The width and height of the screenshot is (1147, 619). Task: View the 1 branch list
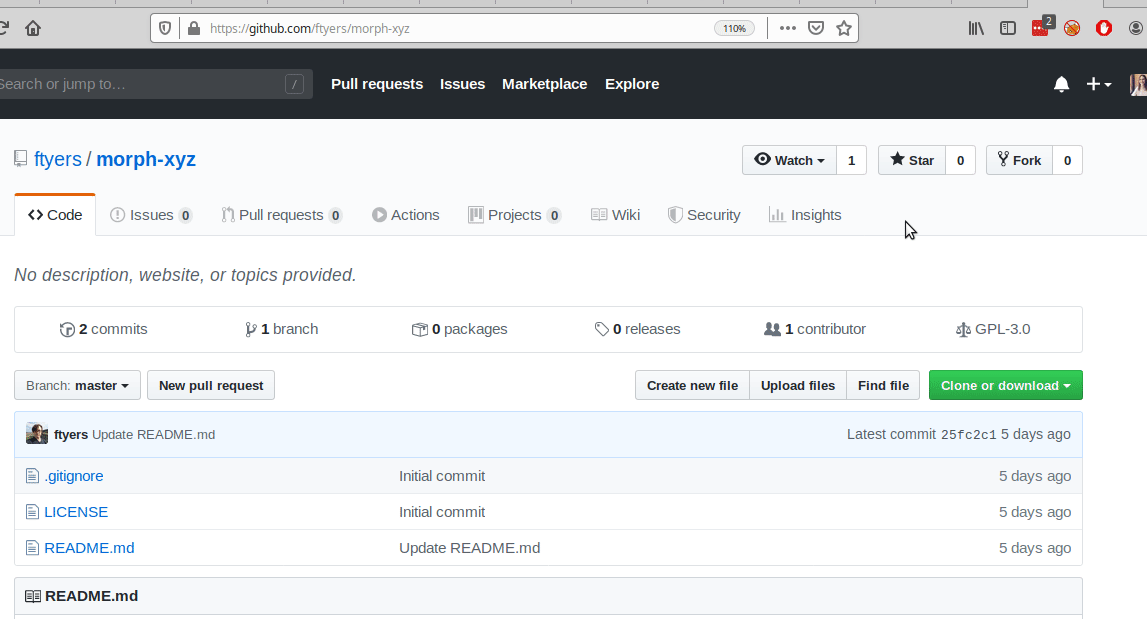[282, 329]
